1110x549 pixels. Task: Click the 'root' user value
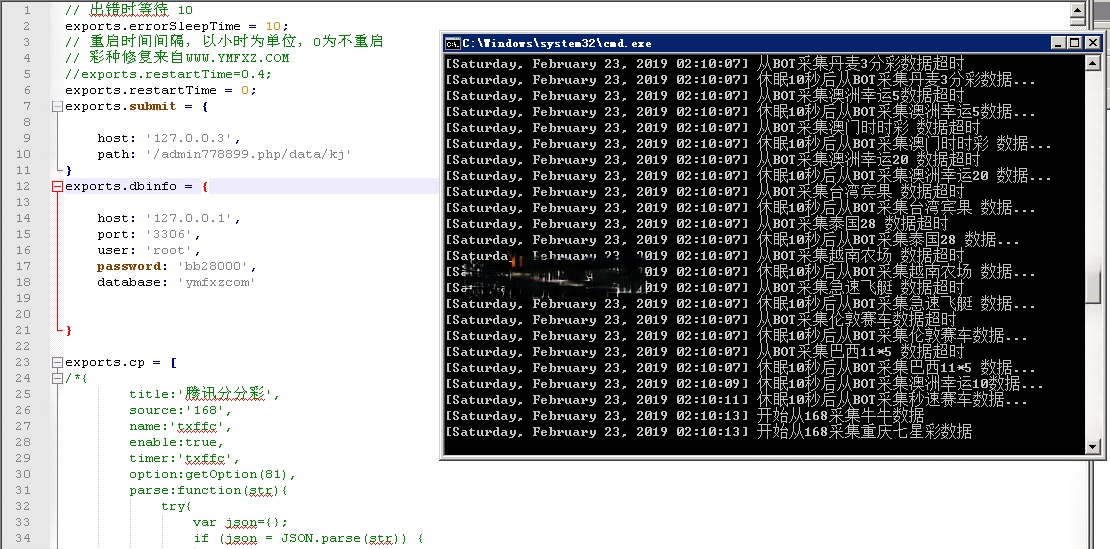170,250
